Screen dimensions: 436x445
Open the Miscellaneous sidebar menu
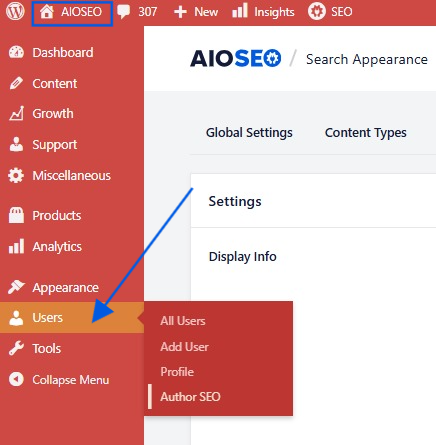coord(72,176)
